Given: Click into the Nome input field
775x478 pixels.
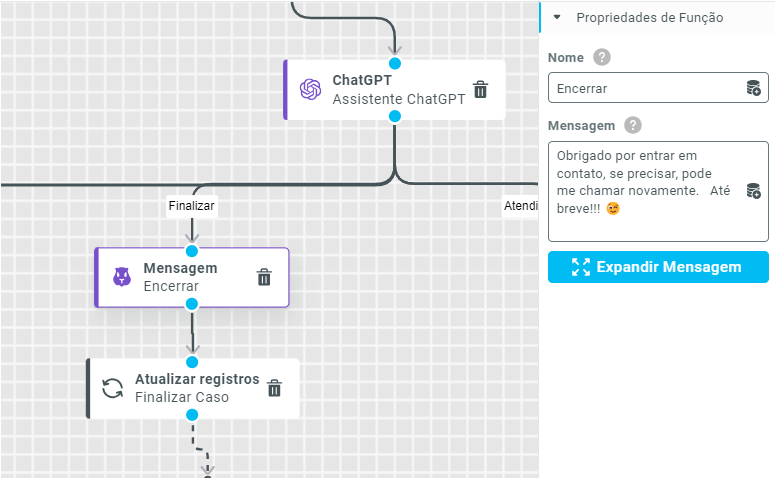Looking at the screenshot, I should tap(645, 88).
